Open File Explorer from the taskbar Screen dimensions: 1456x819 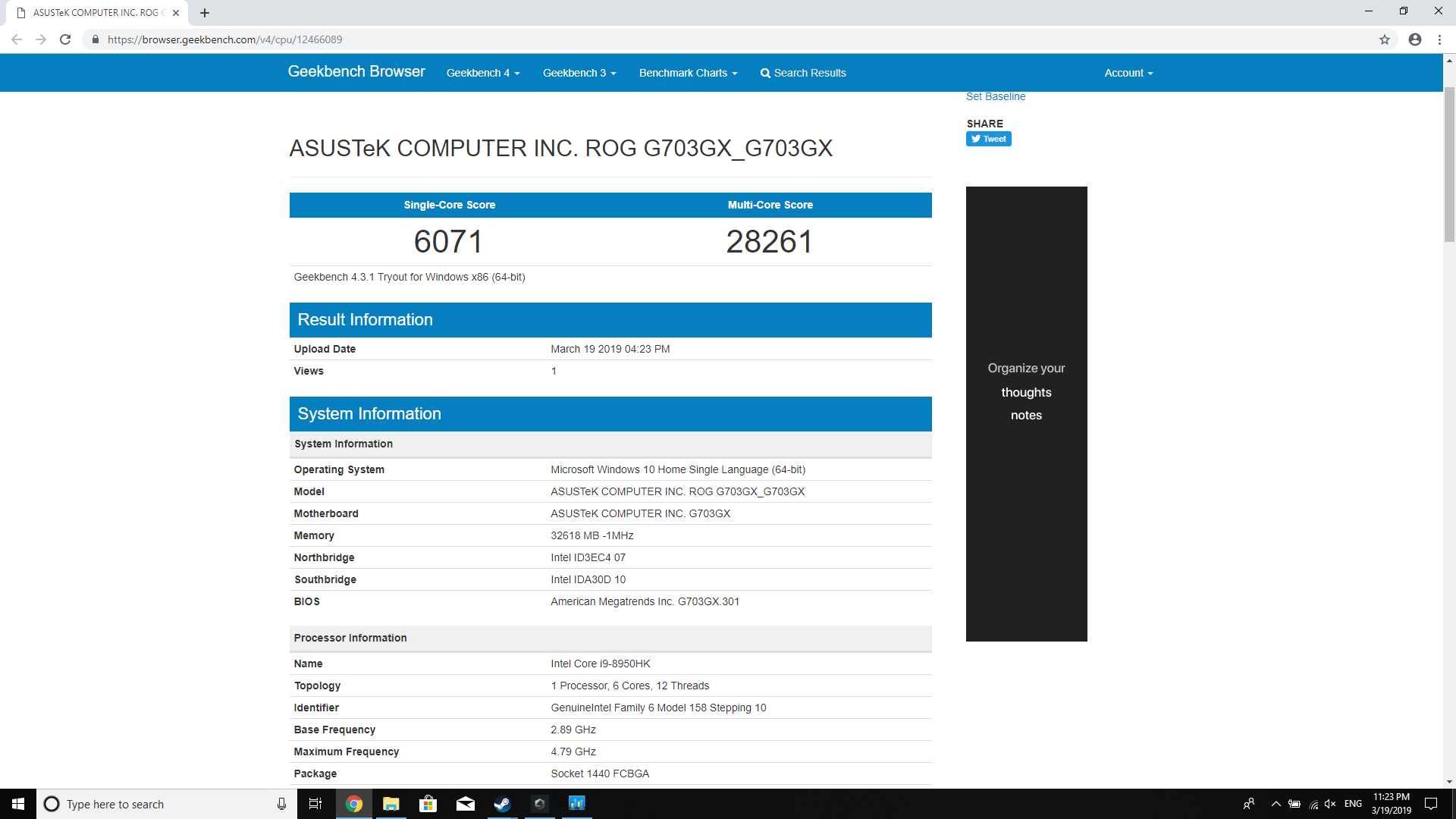pyautogui.click(x=391, y=804)
